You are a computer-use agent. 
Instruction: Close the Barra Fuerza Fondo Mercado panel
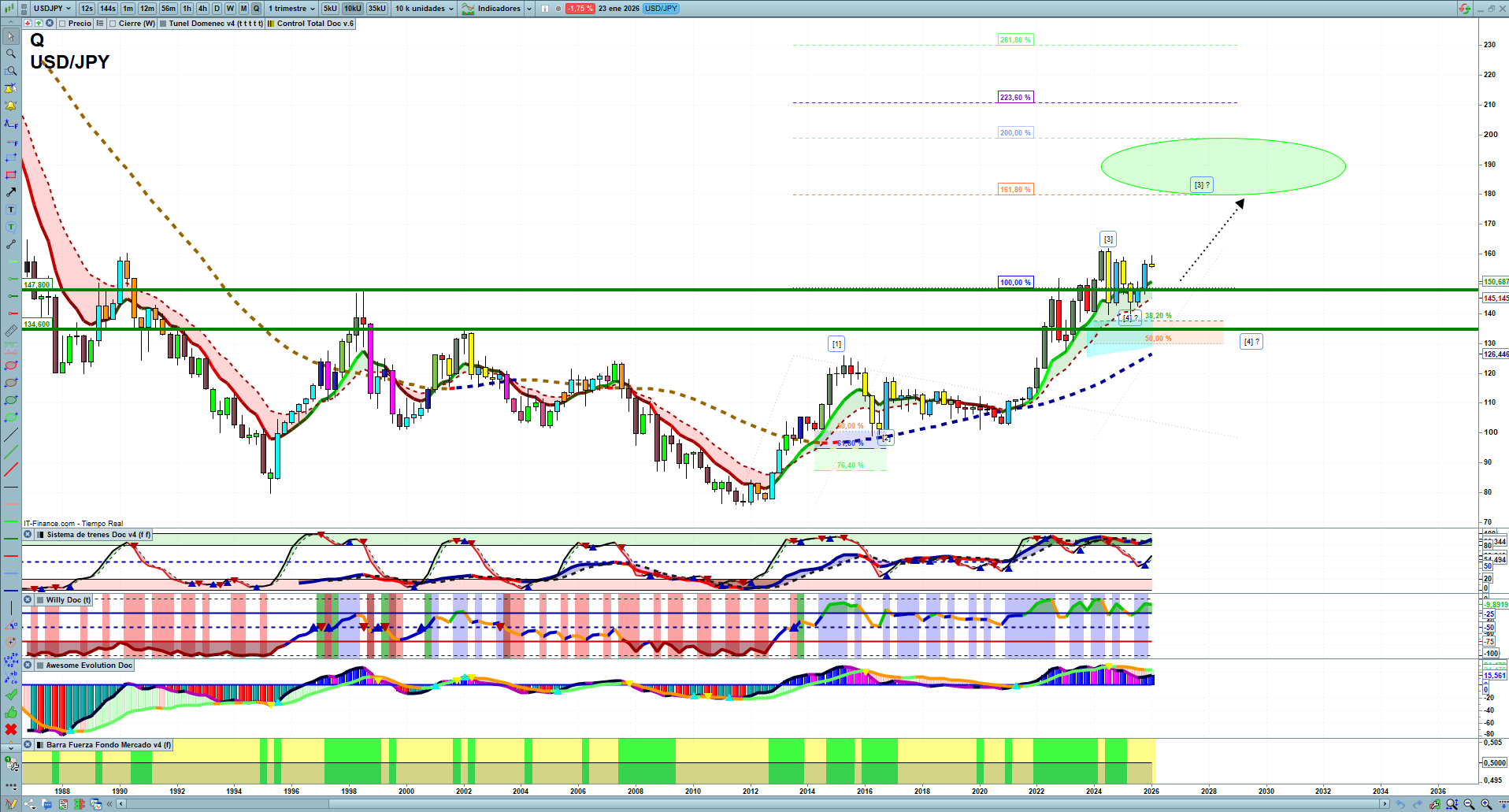tap(28, 745)
